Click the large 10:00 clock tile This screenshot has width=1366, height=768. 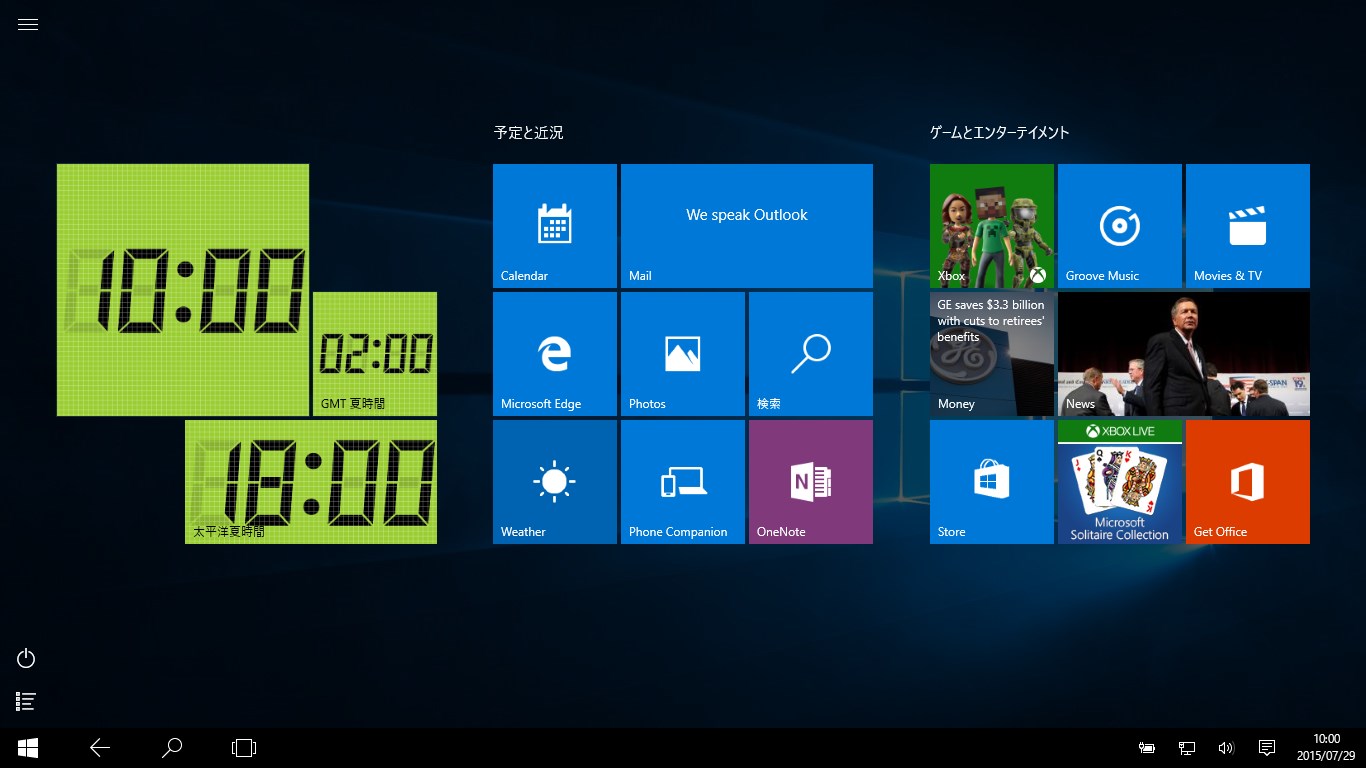[x=183, y=290]
